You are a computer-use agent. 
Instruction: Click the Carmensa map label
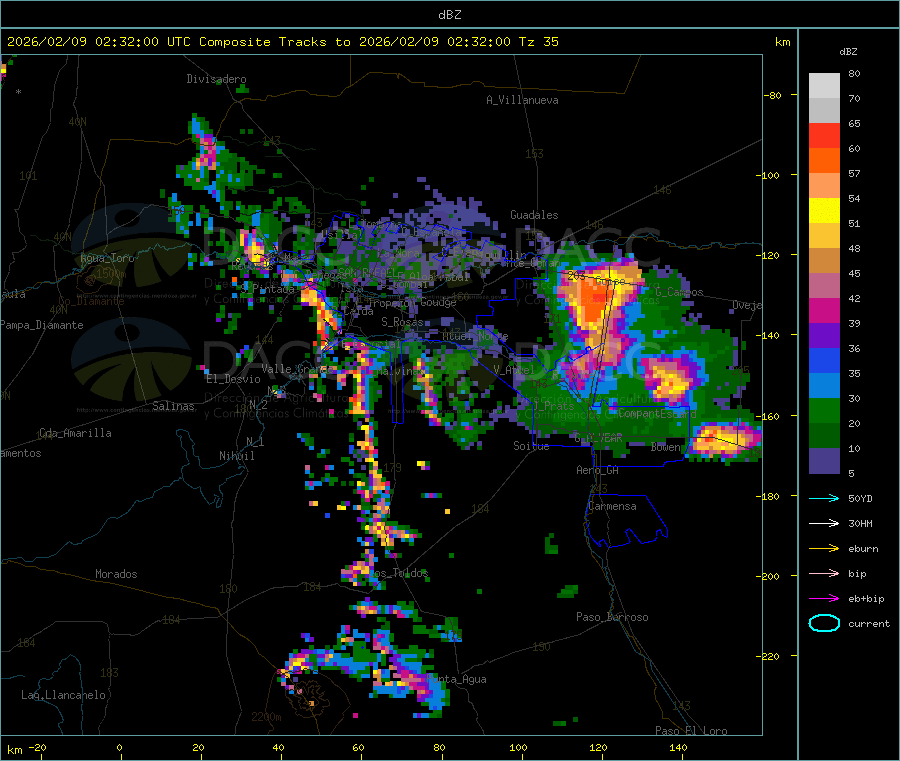click(x=612, y=506)
